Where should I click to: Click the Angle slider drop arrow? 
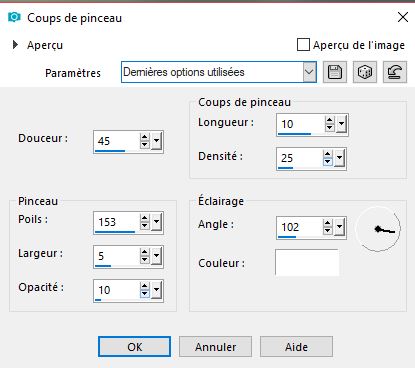click(x=340, y=227)
